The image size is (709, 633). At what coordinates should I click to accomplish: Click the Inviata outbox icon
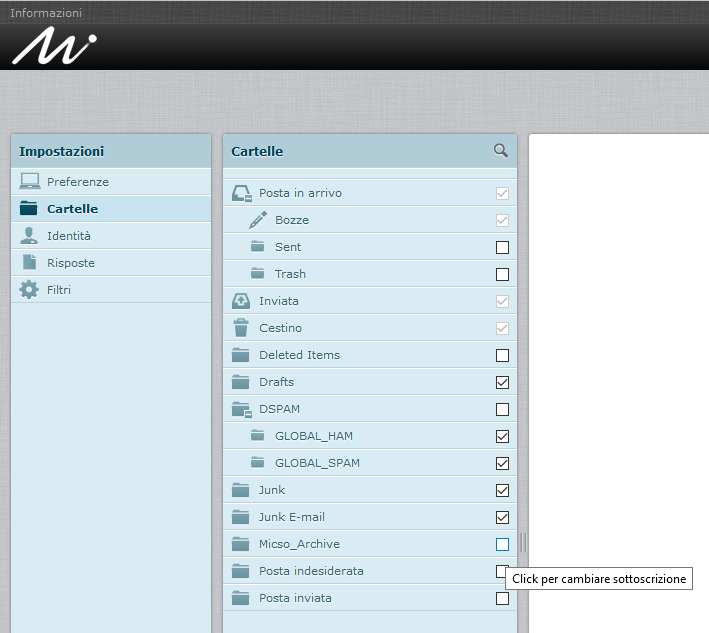(240, 301)
